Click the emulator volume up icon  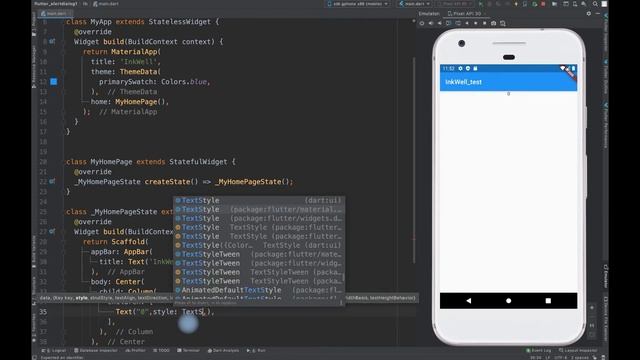(x=431, y=23)
